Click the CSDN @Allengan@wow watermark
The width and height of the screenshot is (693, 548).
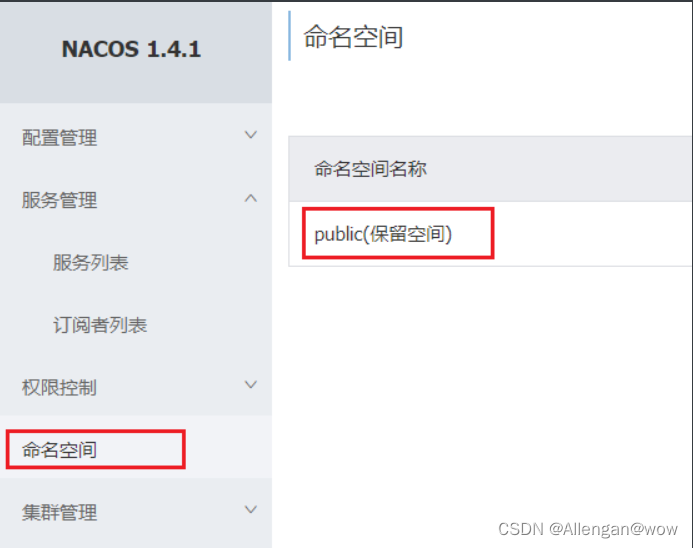[x=588, y=529]
